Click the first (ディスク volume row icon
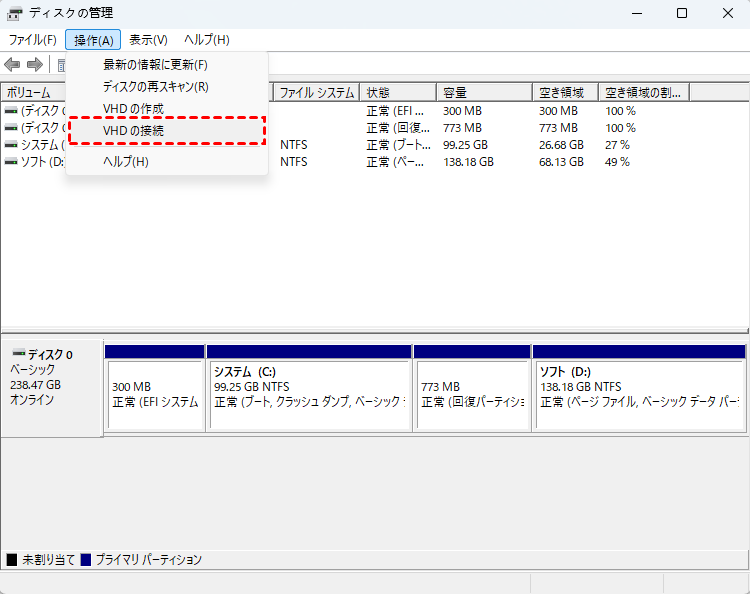 click(x=11, y=111)
